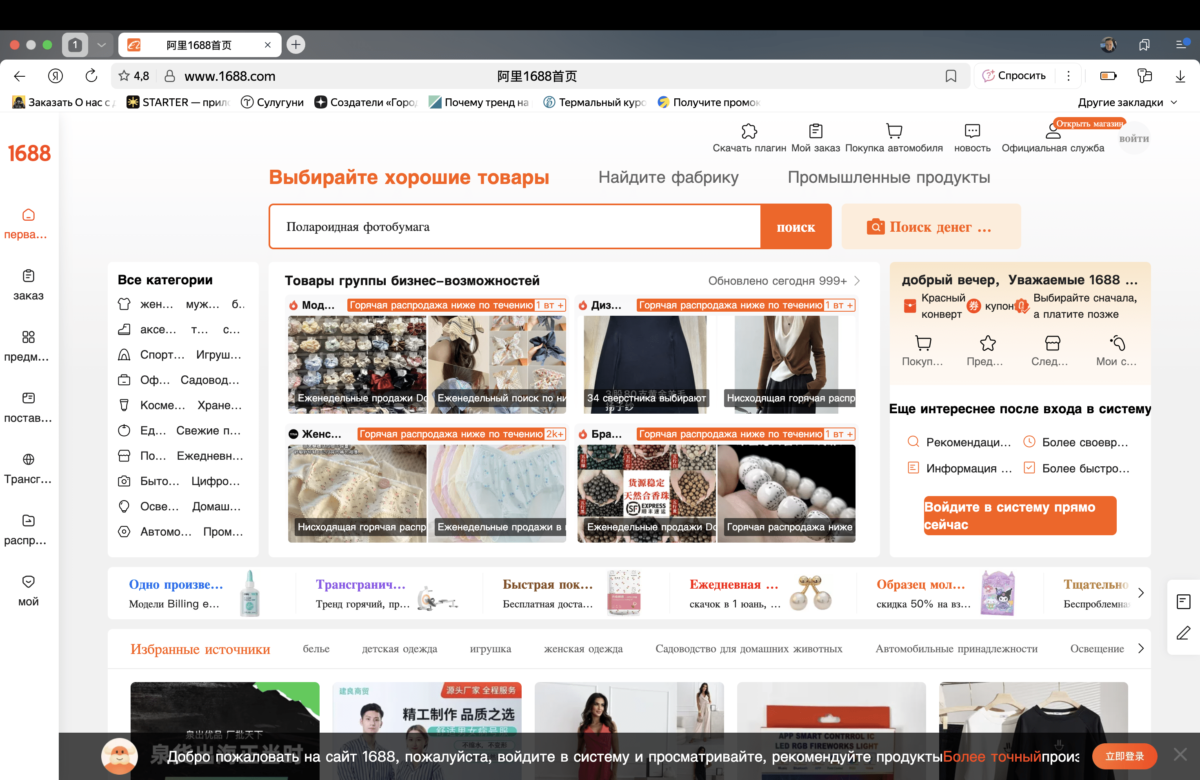
Task: Click the 'След…' shop icon in user panel
Action: tap(1052, 342)
